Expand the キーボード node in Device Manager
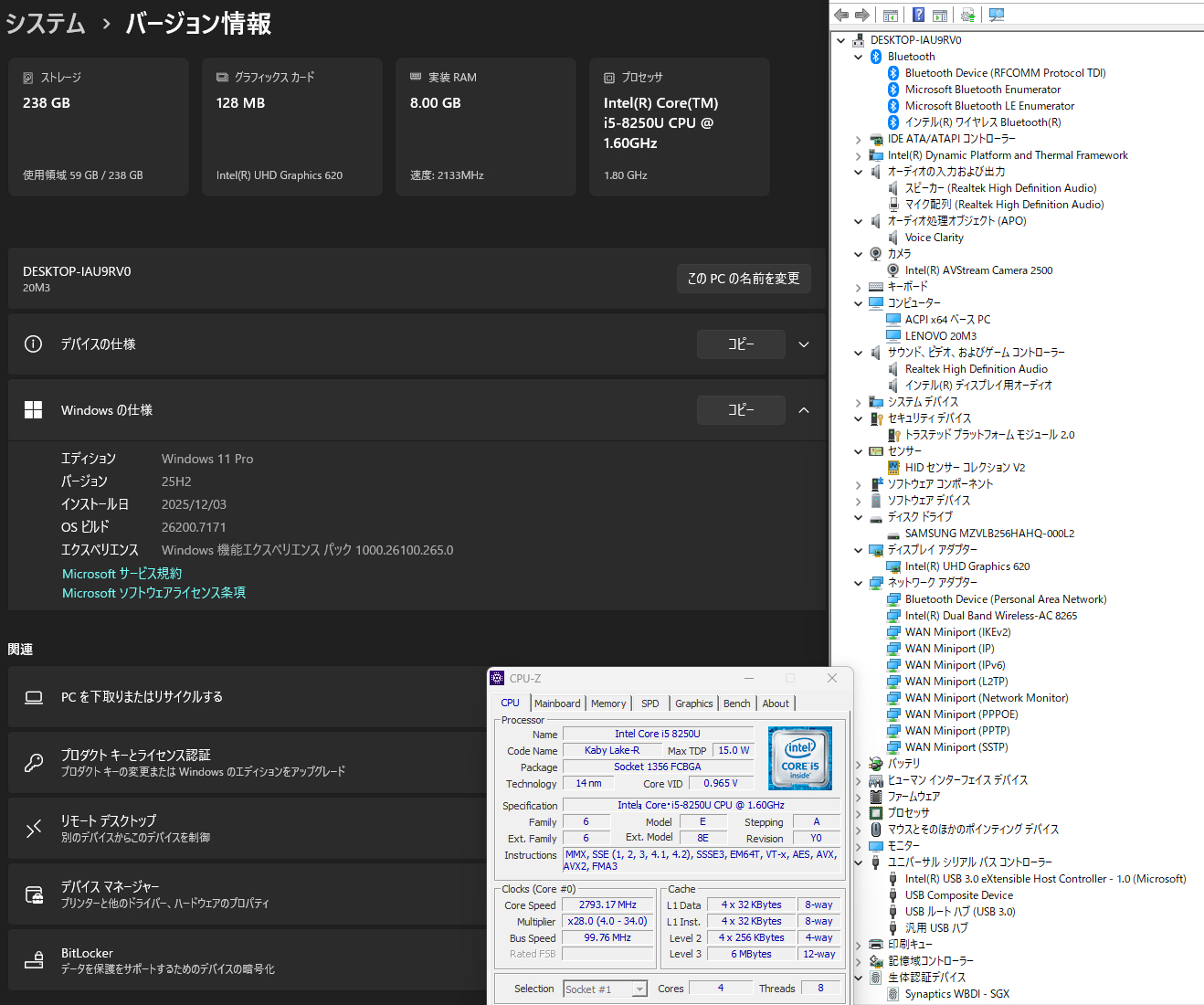Screen dimensions: 1204x1005 (857, 286)
